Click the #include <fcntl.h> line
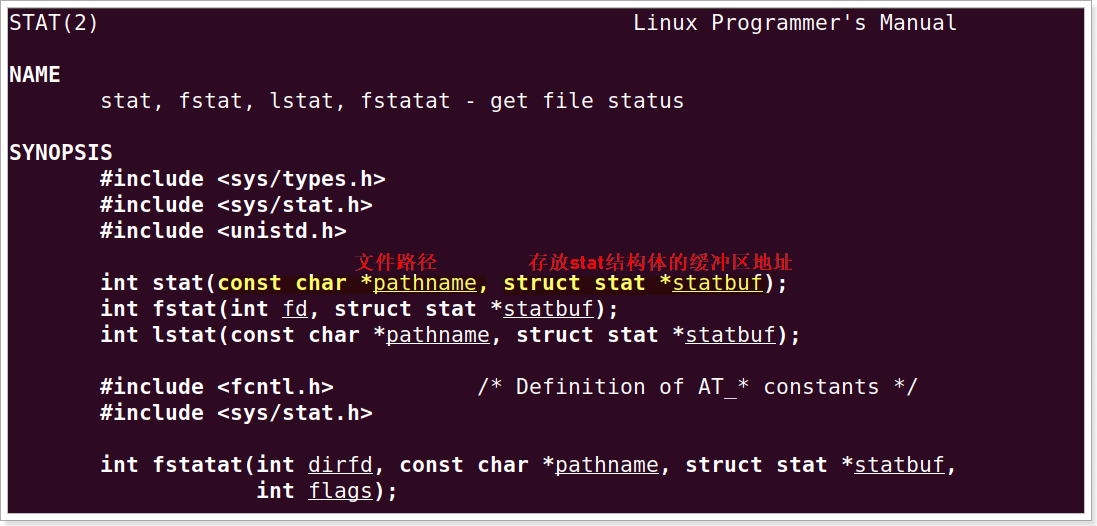 pos(217,387)
